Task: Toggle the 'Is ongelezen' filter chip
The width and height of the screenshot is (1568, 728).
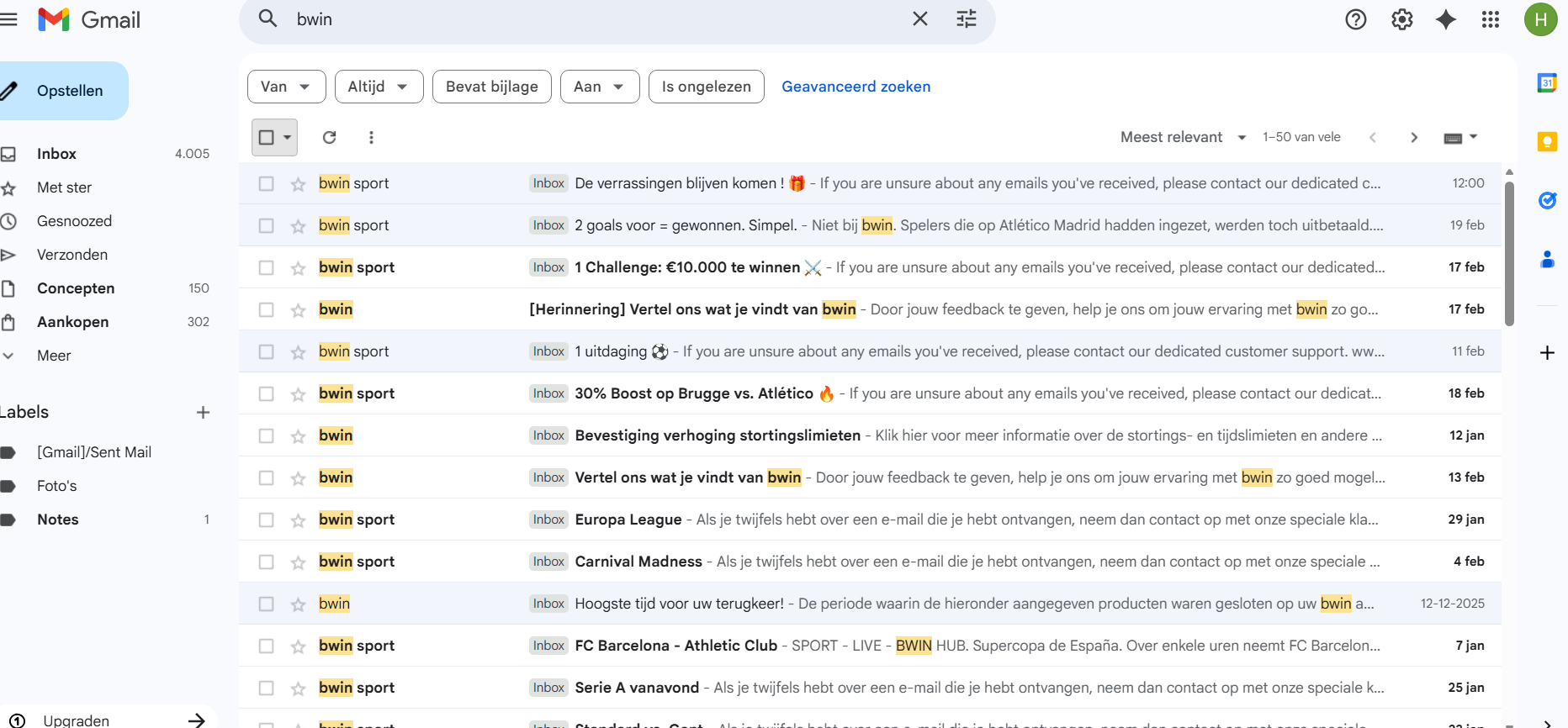Action: (707, 87)
